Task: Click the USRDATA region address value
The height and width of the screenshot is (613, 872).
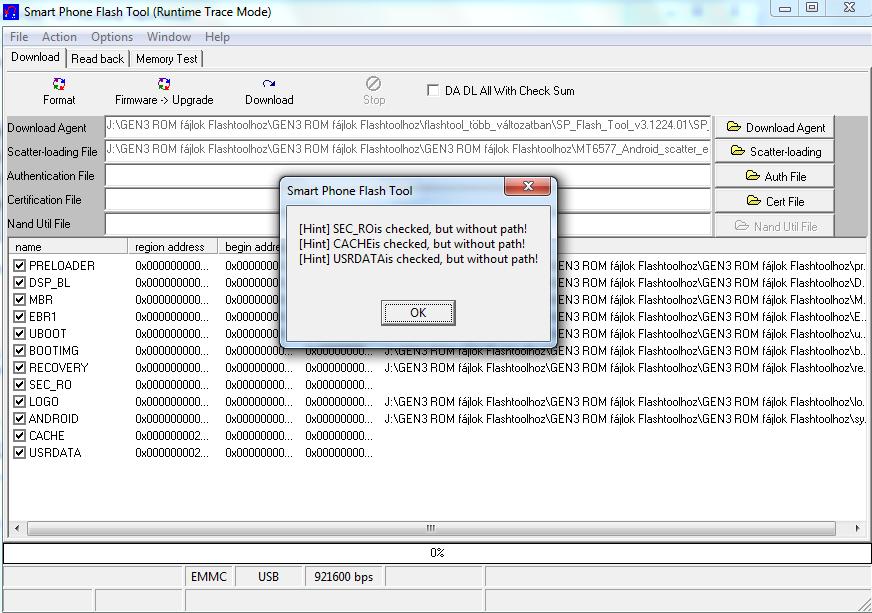Action: click(x=172, y=453)
